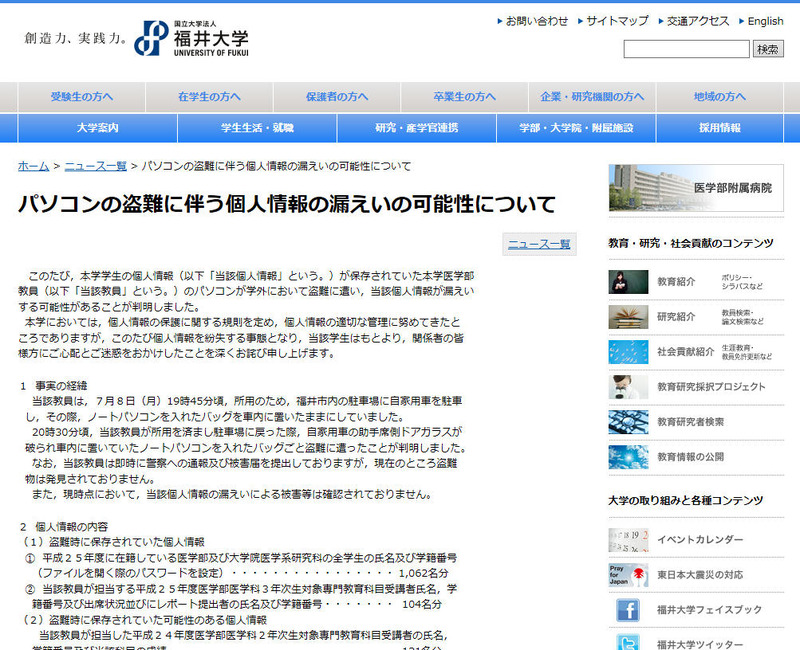Open the 学生生活・就職 menu item
800x650 pixels.
point(257,128)
